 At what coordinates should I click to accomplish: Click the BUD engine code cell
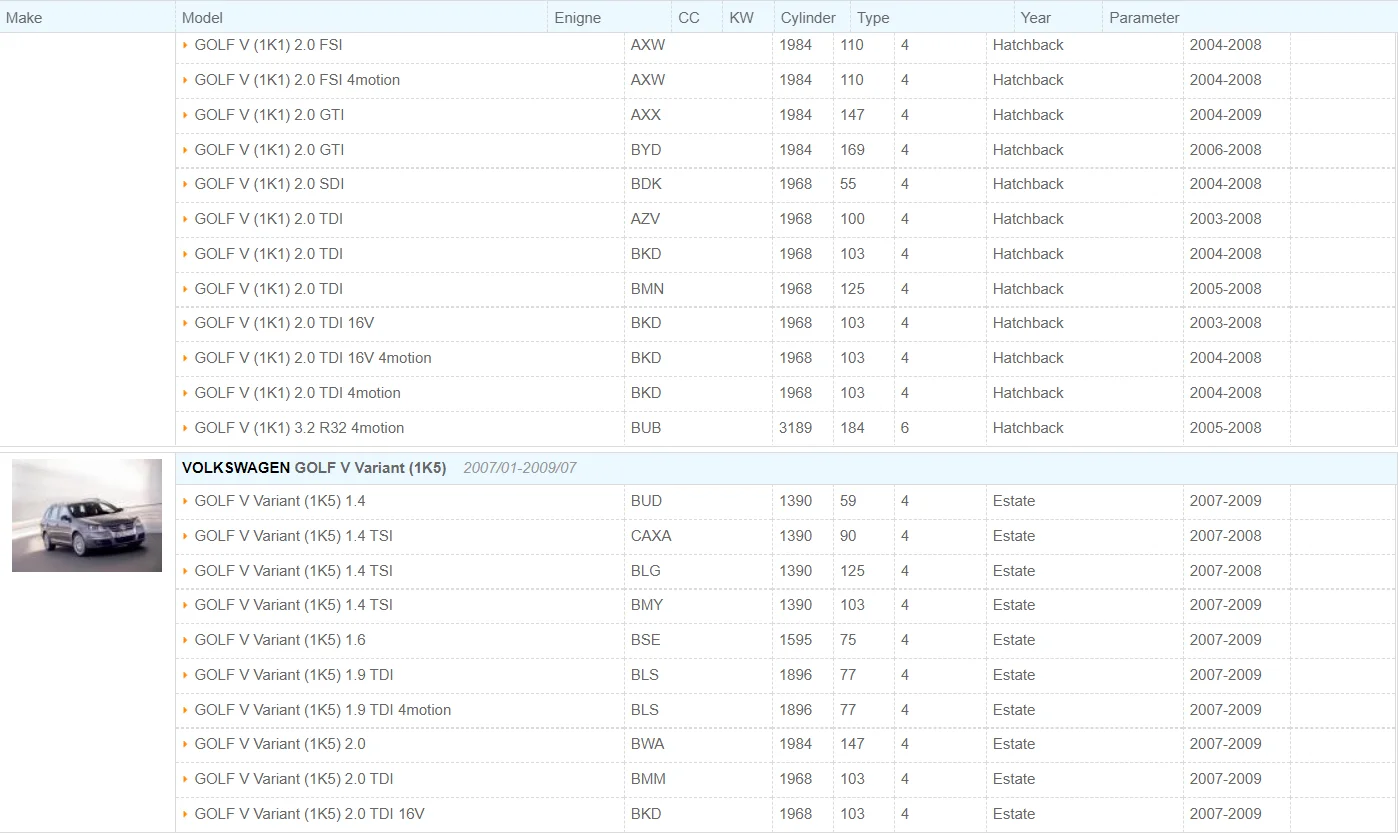point(646,501)
